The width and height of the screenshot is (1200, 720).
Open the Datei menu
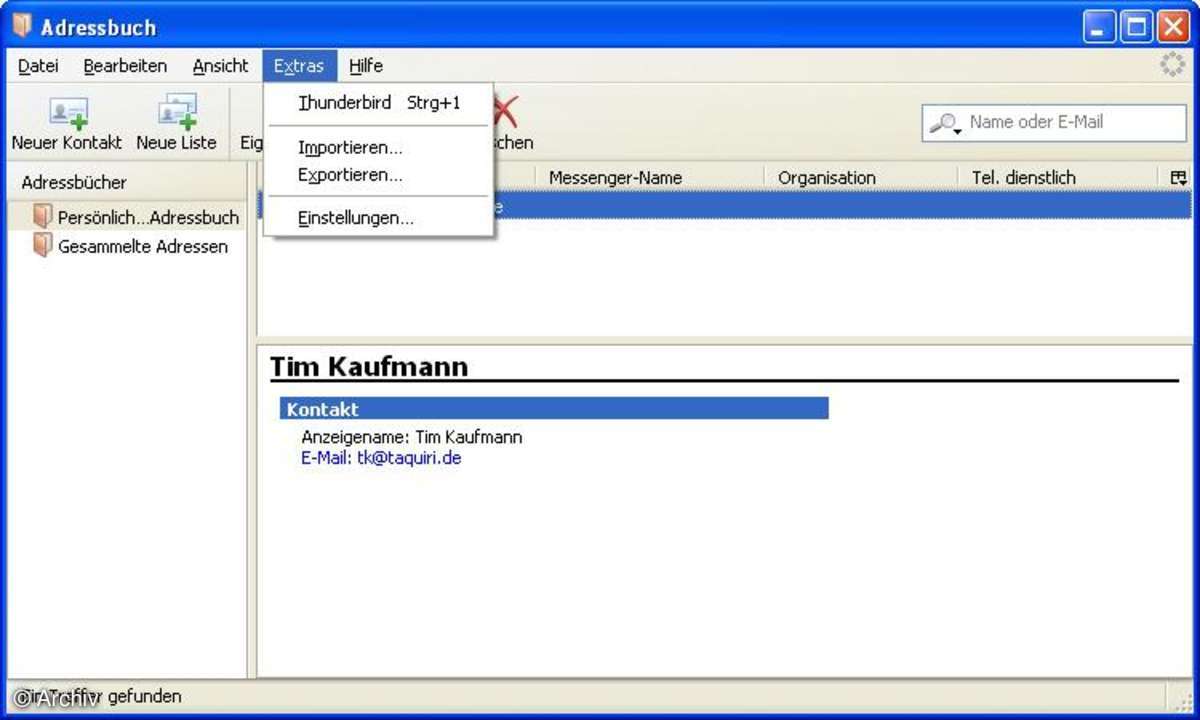38,66
